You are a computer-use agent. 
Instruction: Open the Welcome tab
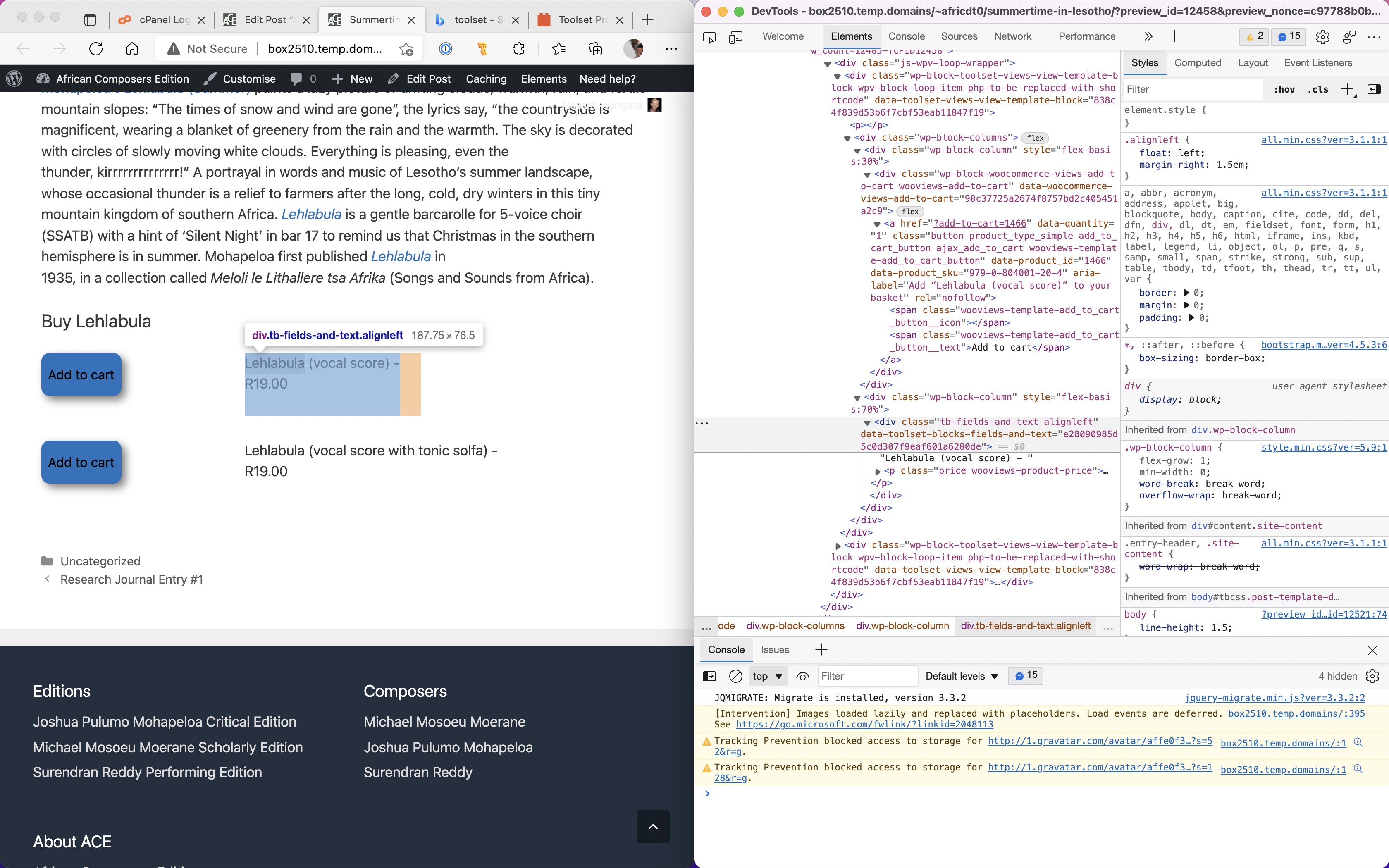[x=783, y=37]
